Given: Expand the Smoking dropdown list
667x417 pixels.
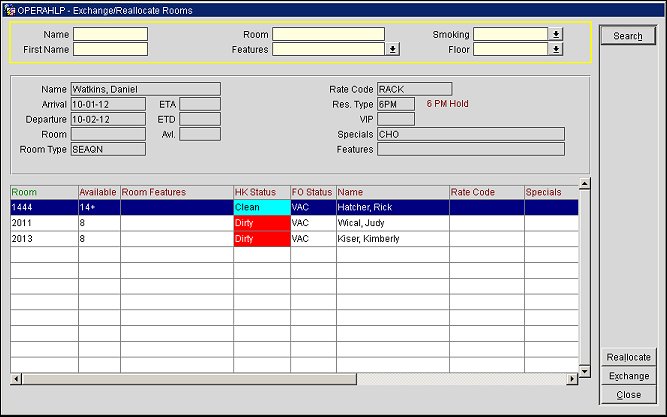Looking at the screenshot, I should (555, 34).
